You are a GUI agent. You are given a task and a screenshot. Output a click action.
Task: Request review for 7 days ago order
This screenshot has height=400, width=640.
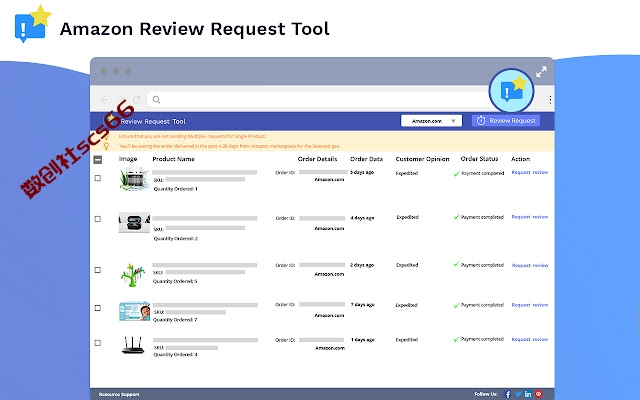point(530,305)
